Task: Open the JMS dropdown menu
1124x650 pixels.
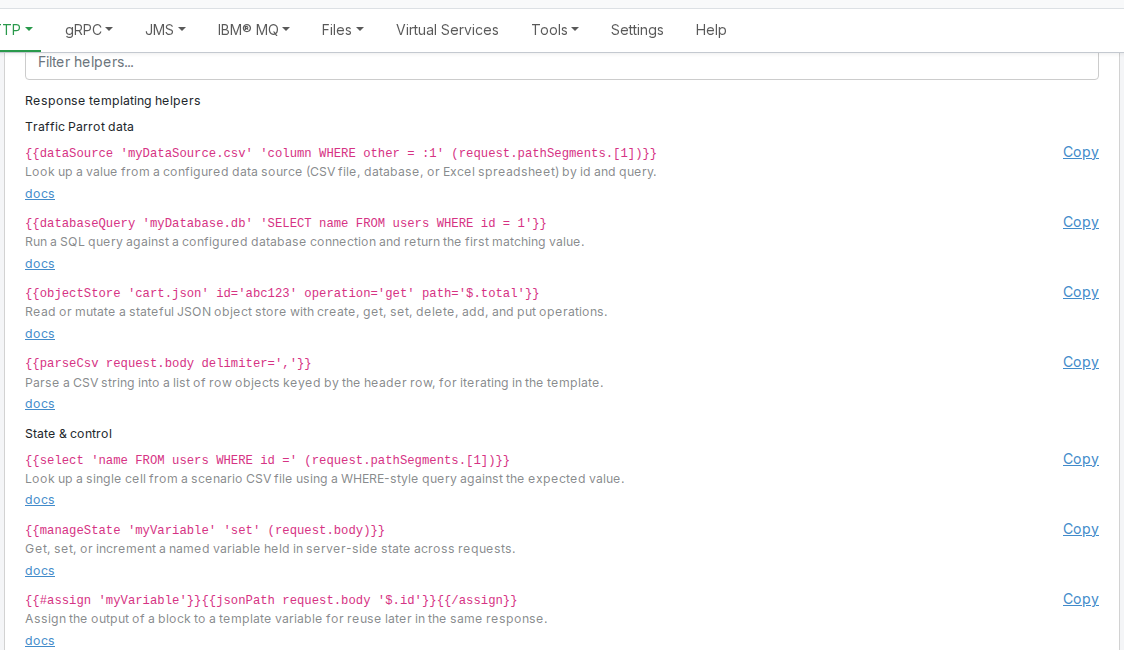Action: (x=165, y=30)
